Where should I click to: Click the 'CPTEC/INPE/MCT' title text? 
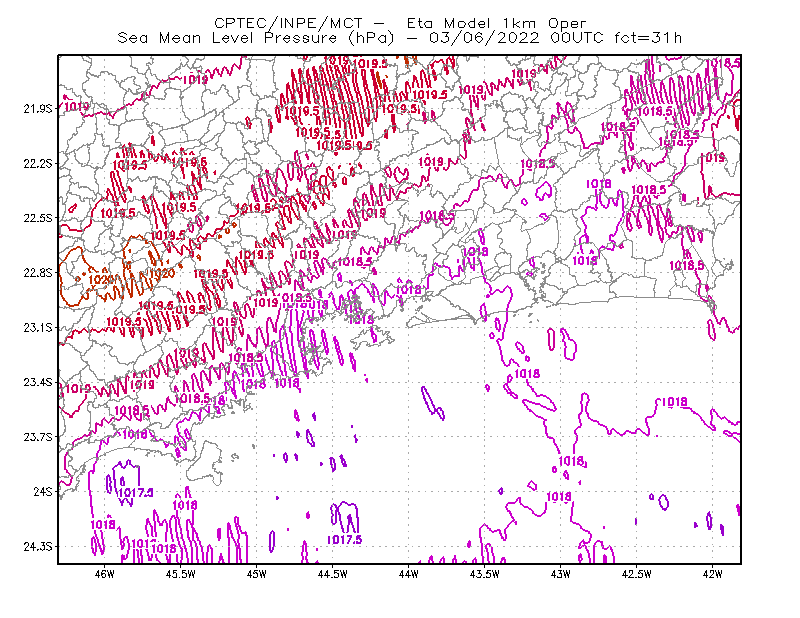(x=288, y=23)
